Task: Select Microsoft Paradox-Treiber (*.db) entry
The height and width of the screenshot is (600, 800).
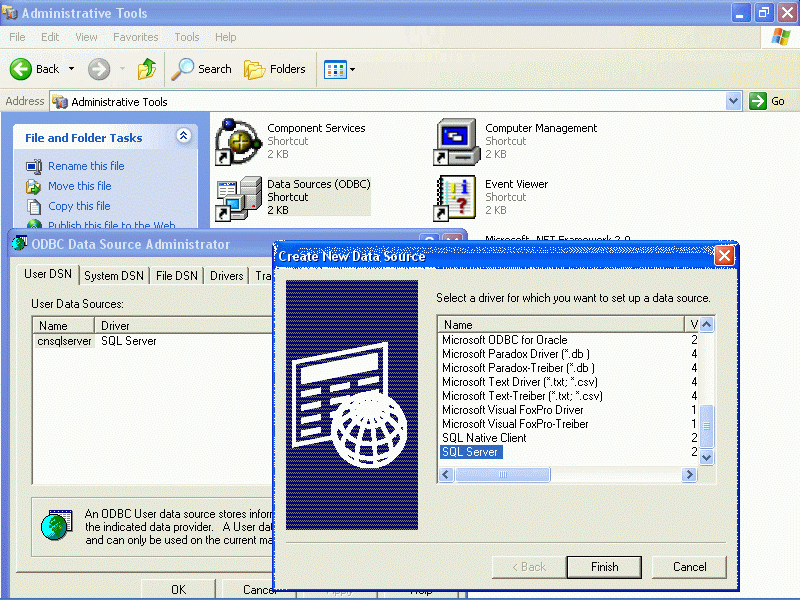Action: pyautogui.click(x=518, y=368)
